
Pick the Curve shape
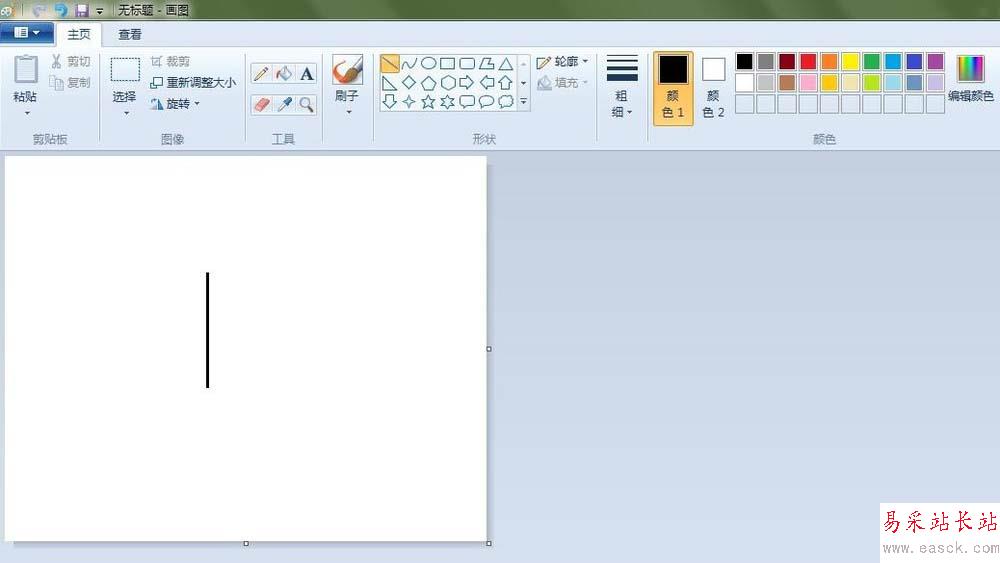[409, 63]
